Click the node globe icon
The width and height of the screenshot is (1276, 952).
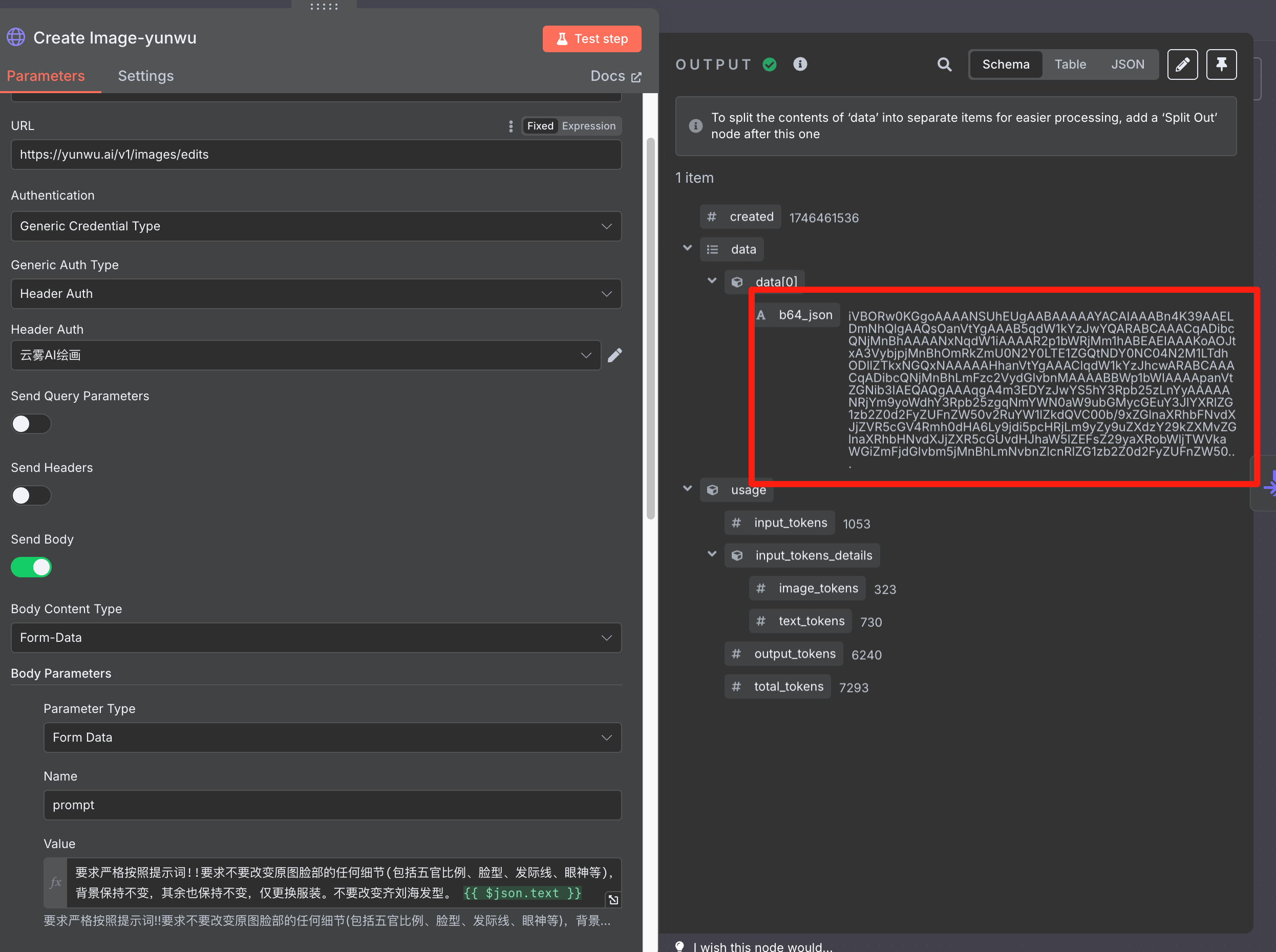click(x=16, y=37)
